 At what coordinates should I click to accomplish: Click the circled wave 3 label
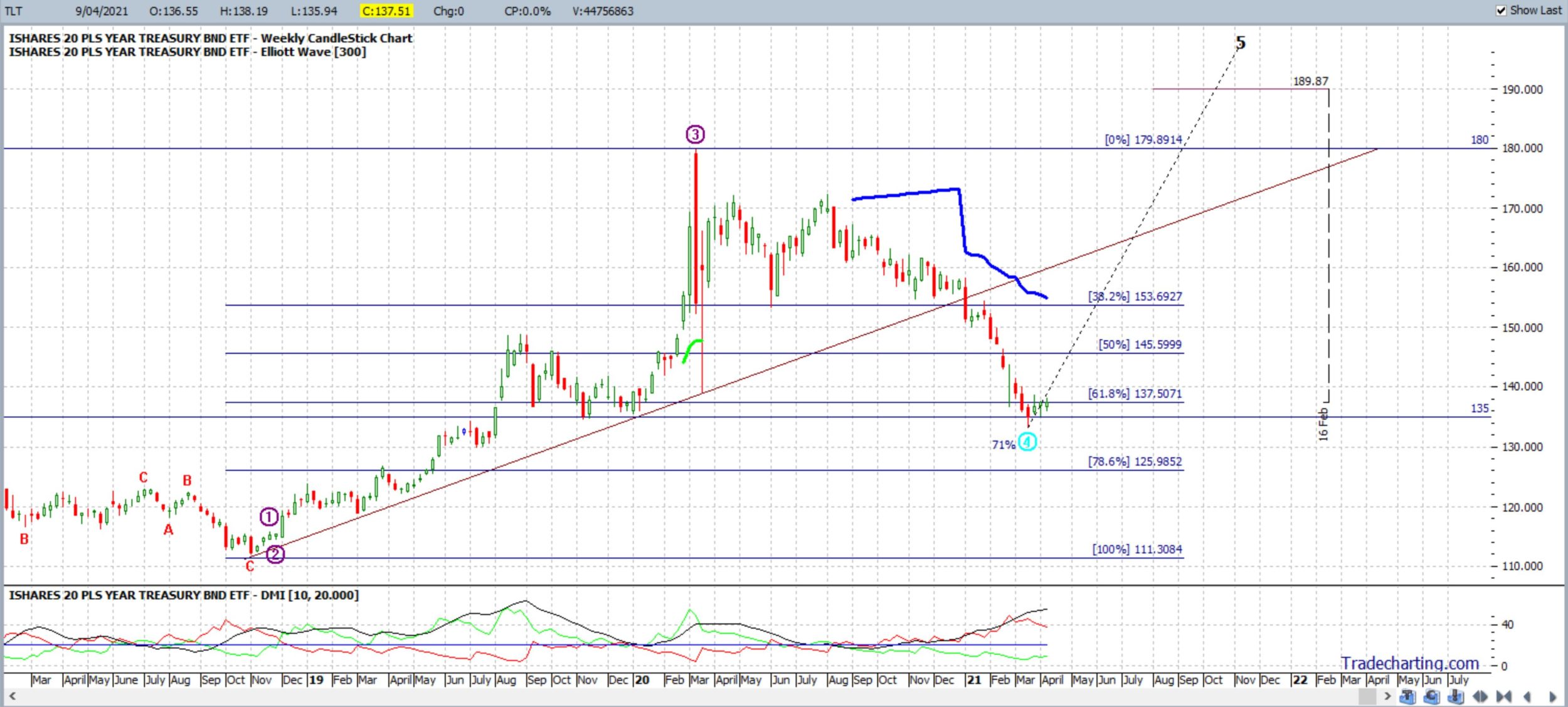pos(695,134)
